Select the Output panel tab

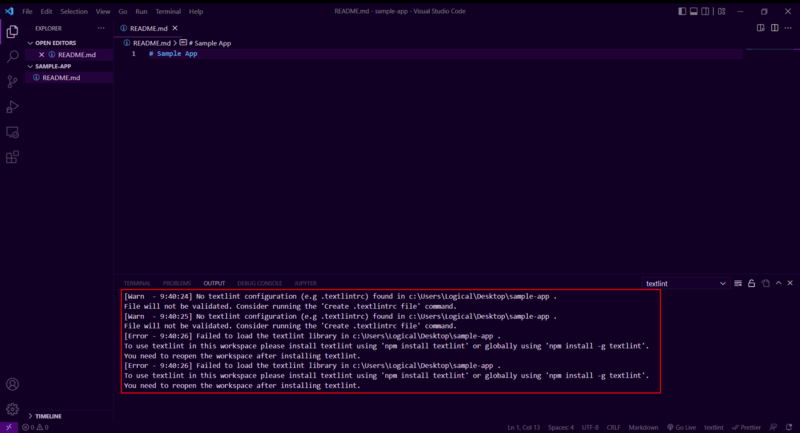pos(214,283)
